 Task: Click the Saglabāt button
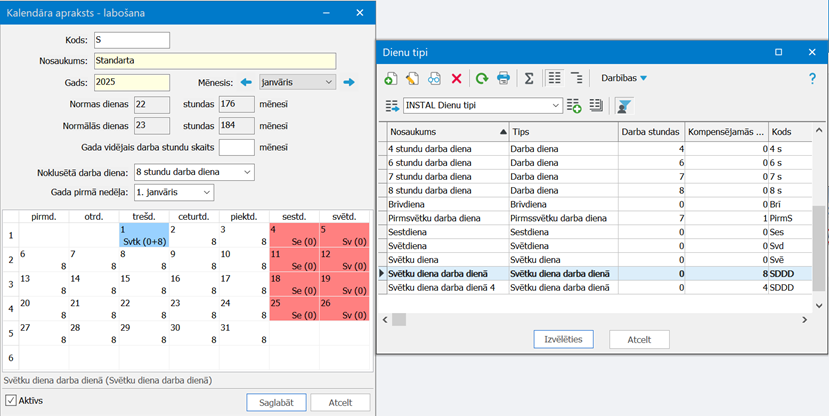275,402
